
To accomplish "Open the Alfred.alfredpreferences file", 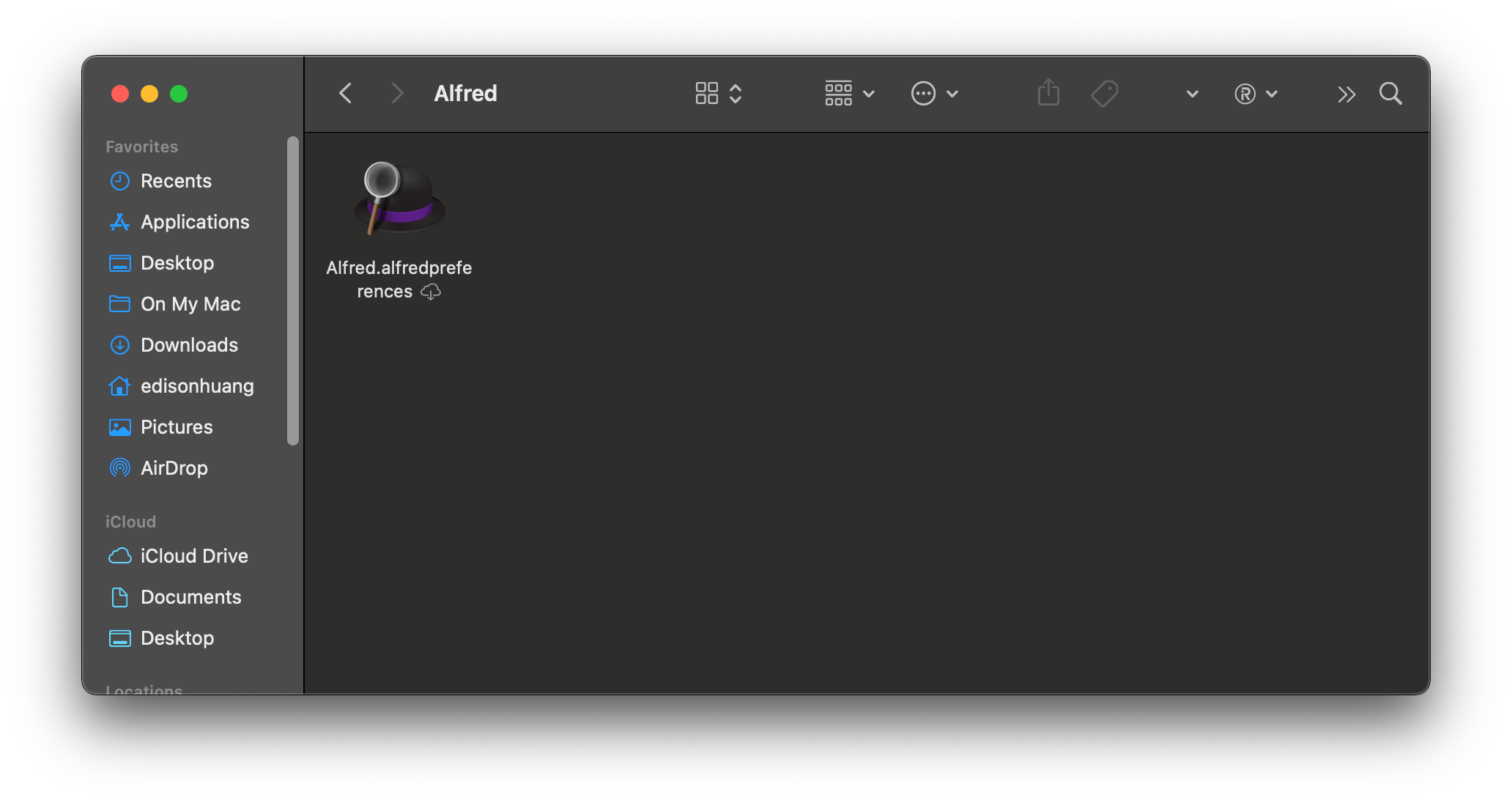I will coord(399,199).
